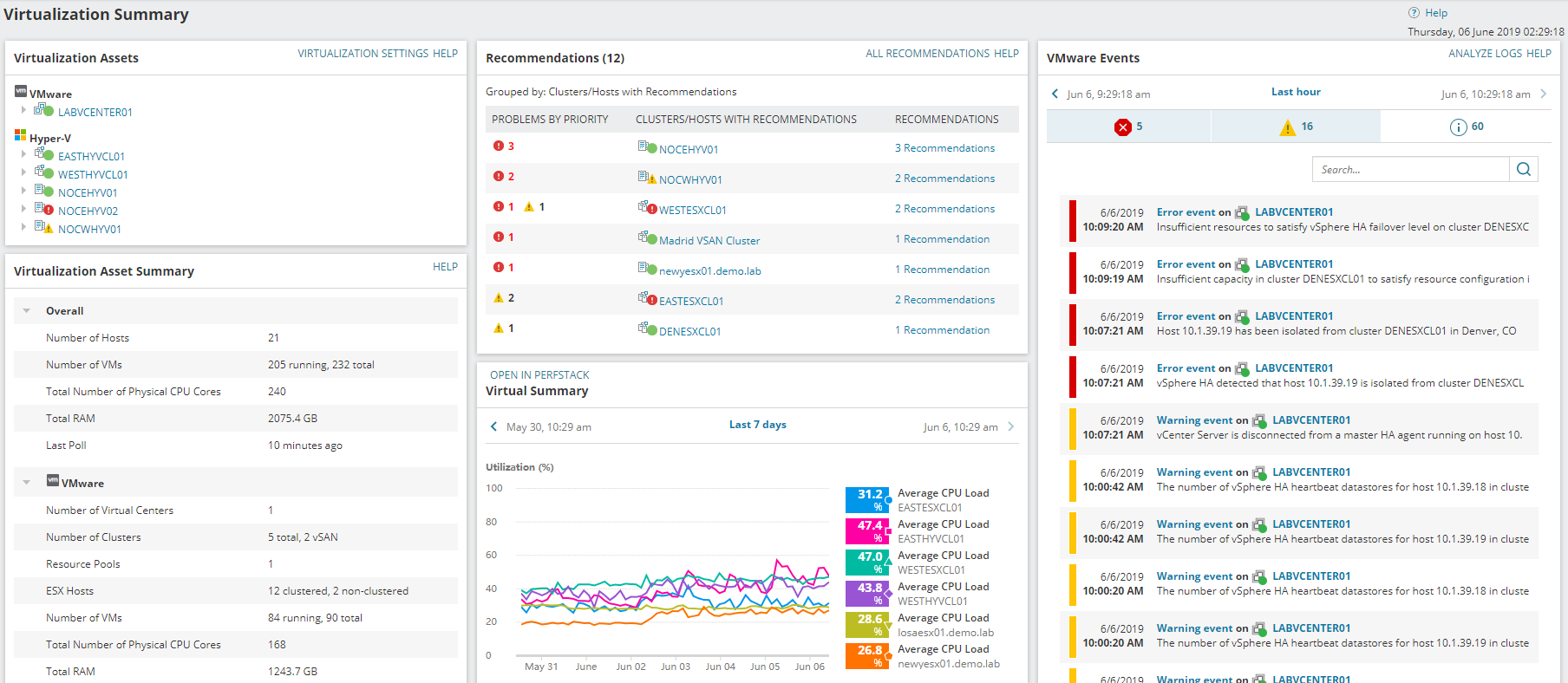Click the EASTESXCL01 cluster icon in Recommendations
This screenshot has height=683, width=1568.
pyautogui.click(x=647, y=299)
